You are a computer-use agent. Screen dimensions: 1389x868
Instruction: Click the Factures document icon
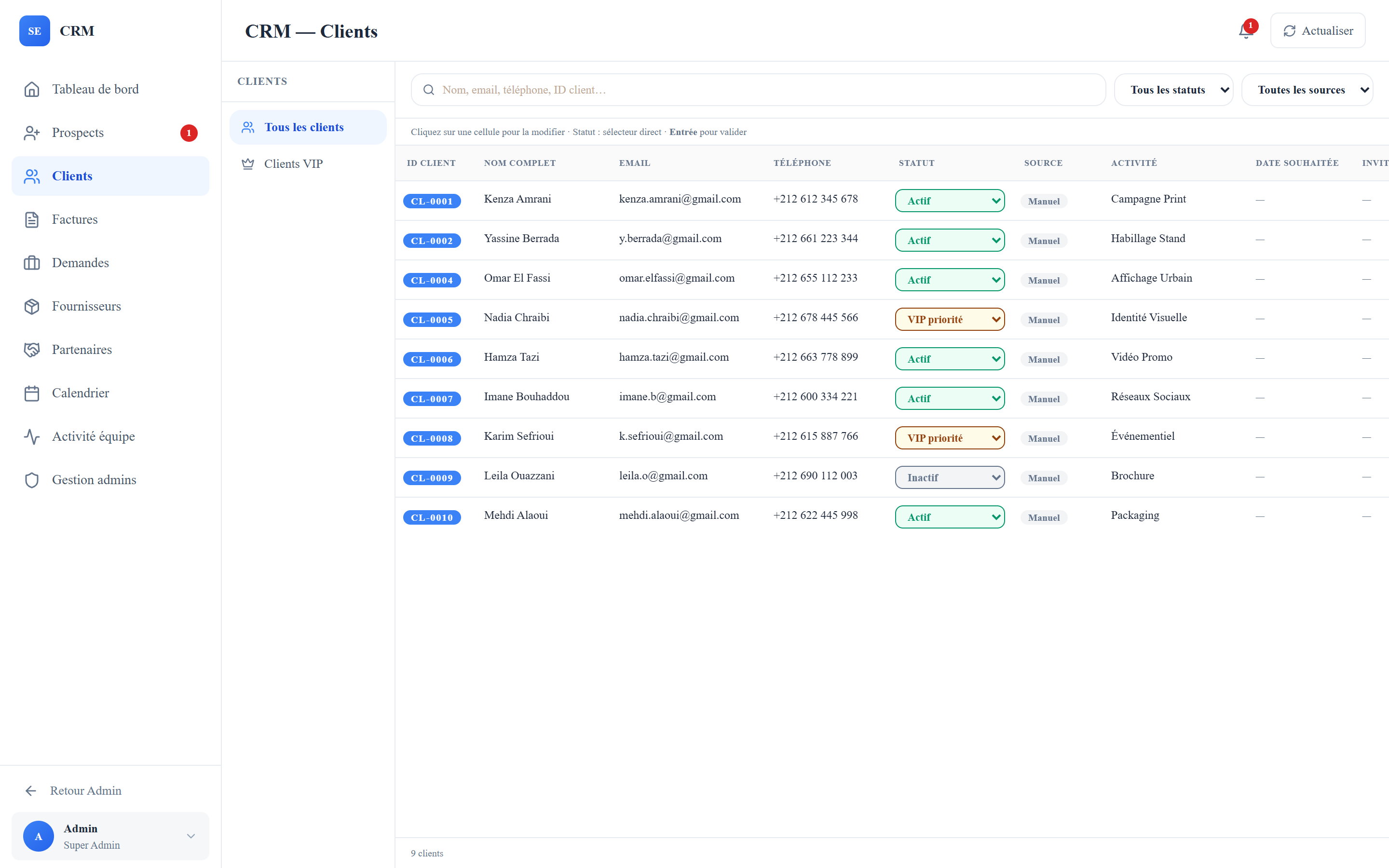[x=32, y=220]
